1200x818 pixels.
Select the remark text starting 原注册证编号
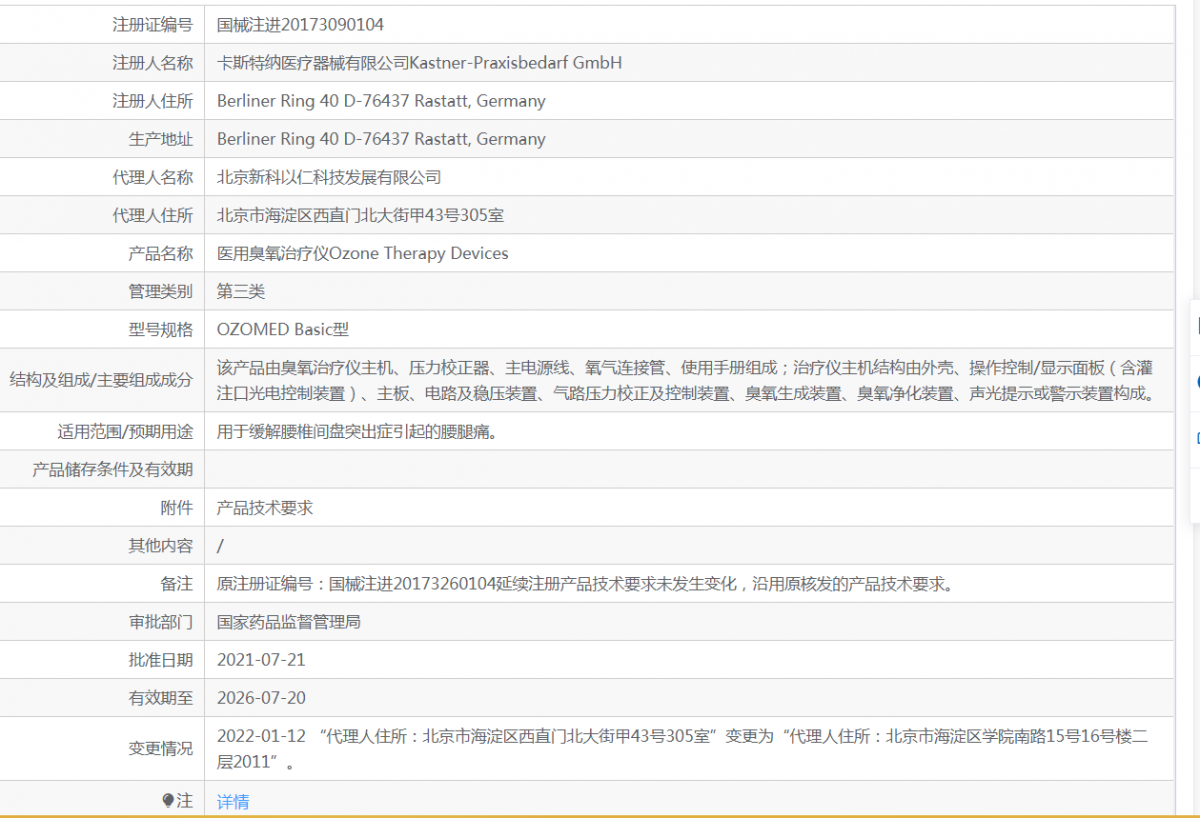585,584
